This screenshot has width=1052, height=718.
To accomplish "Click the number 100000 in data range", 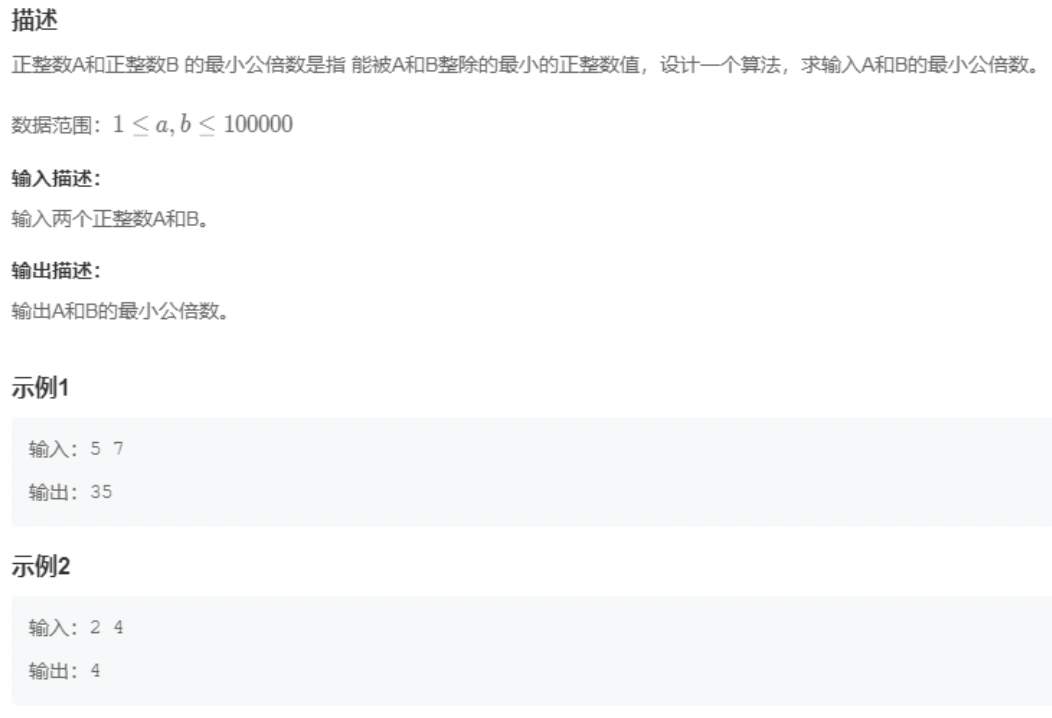I will tap(258, 124).
